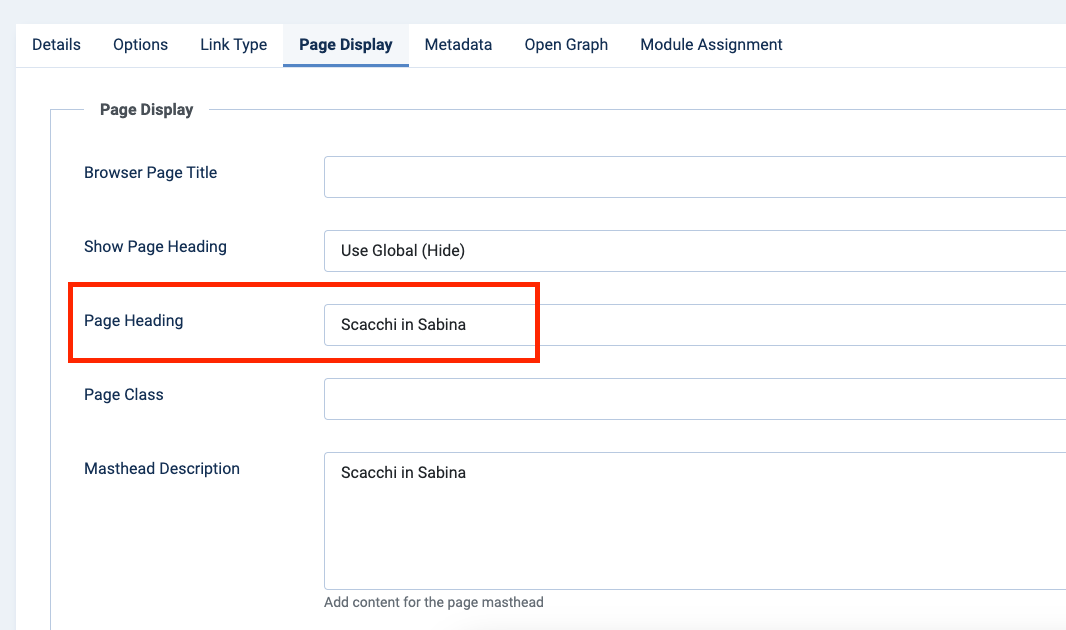Select the Page Display tab
This screenshot has width=1066, height=630.
(345, 45)
